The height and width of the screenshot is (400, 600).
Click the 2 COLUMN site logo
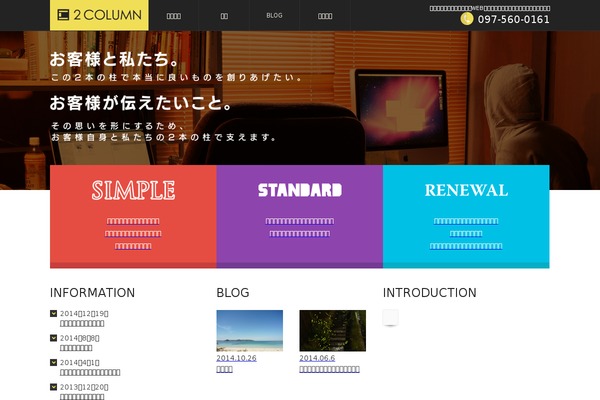(x=99, y=15)
